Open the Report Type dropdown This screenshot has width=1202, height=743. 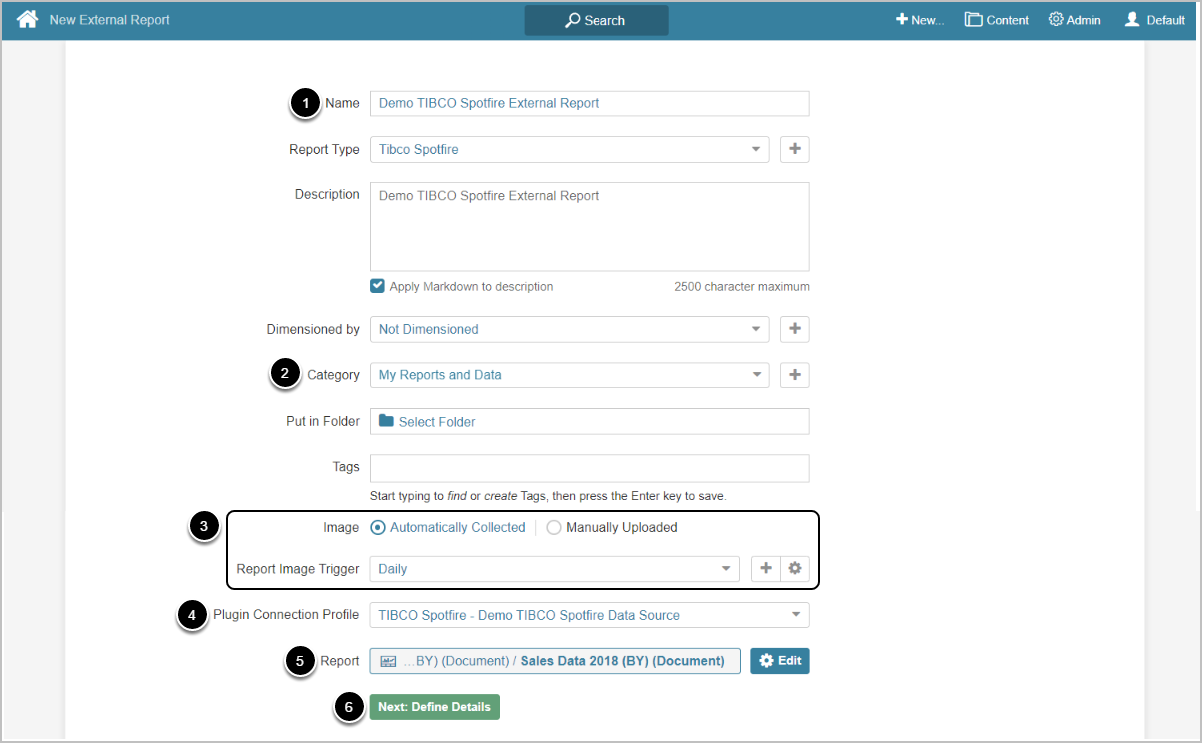[x=569, y=149]
